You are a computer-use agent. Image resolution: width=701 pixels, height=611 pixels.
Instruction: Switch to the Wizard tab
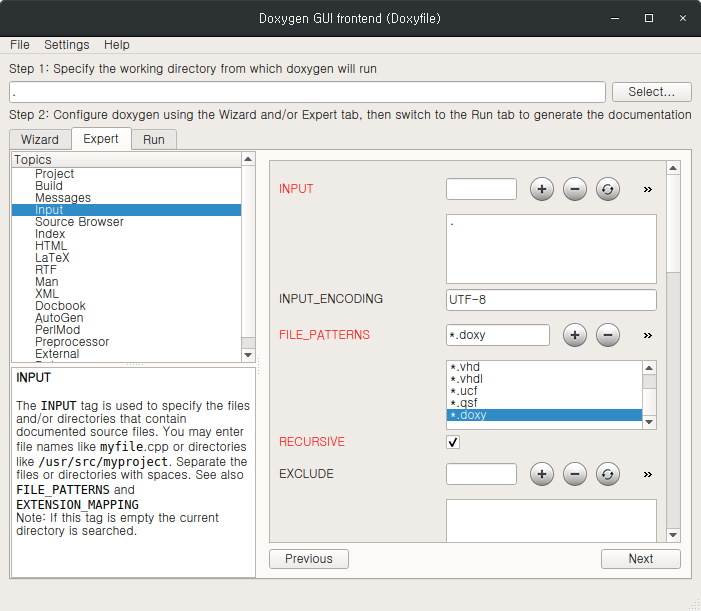coord(40,139)
